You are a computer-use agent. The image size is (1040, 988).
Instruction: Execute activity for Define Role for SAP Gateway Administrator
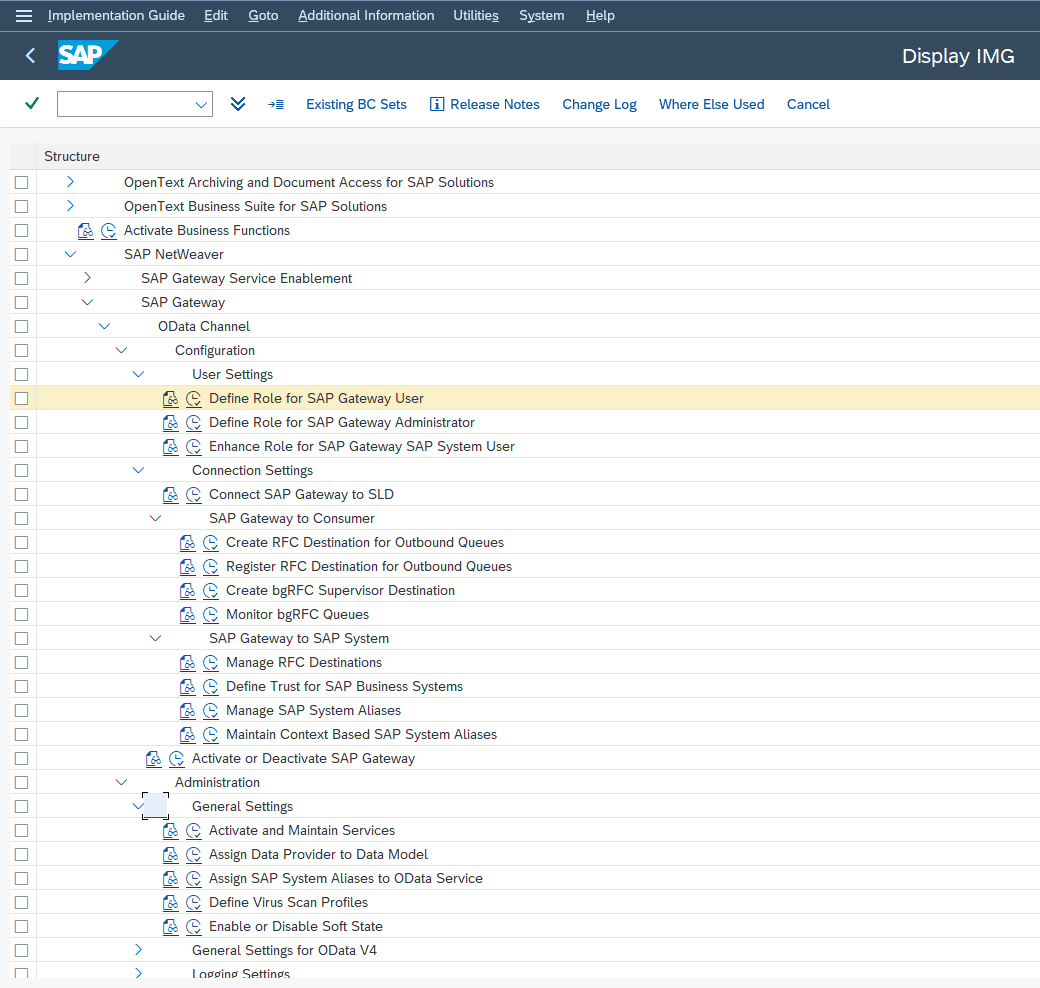tap(194, 422)
